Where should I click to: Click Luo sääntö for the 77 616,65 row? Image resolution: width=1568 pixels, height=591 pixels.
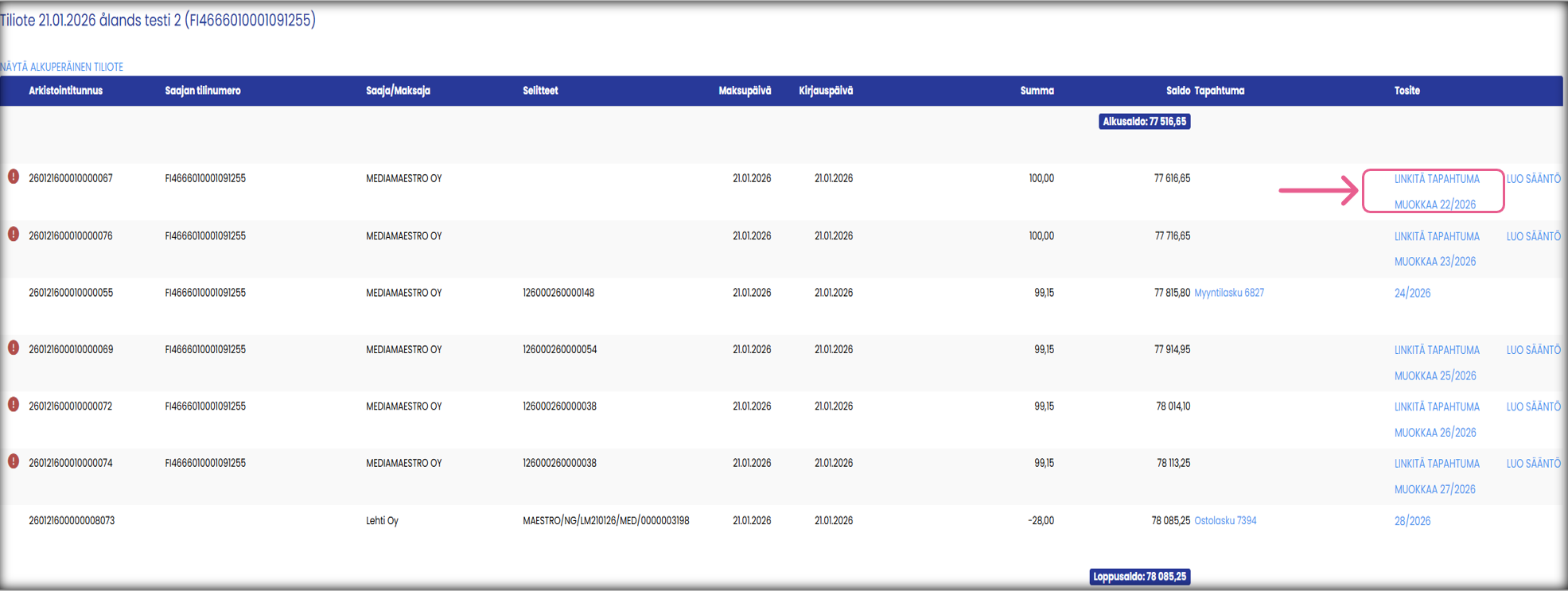[1533, 179]
